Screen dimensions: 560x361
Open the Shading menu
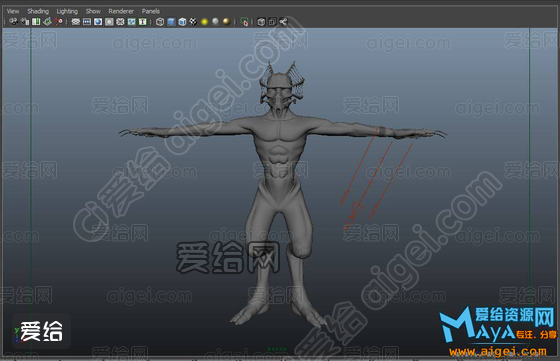(x=38, y=11)
